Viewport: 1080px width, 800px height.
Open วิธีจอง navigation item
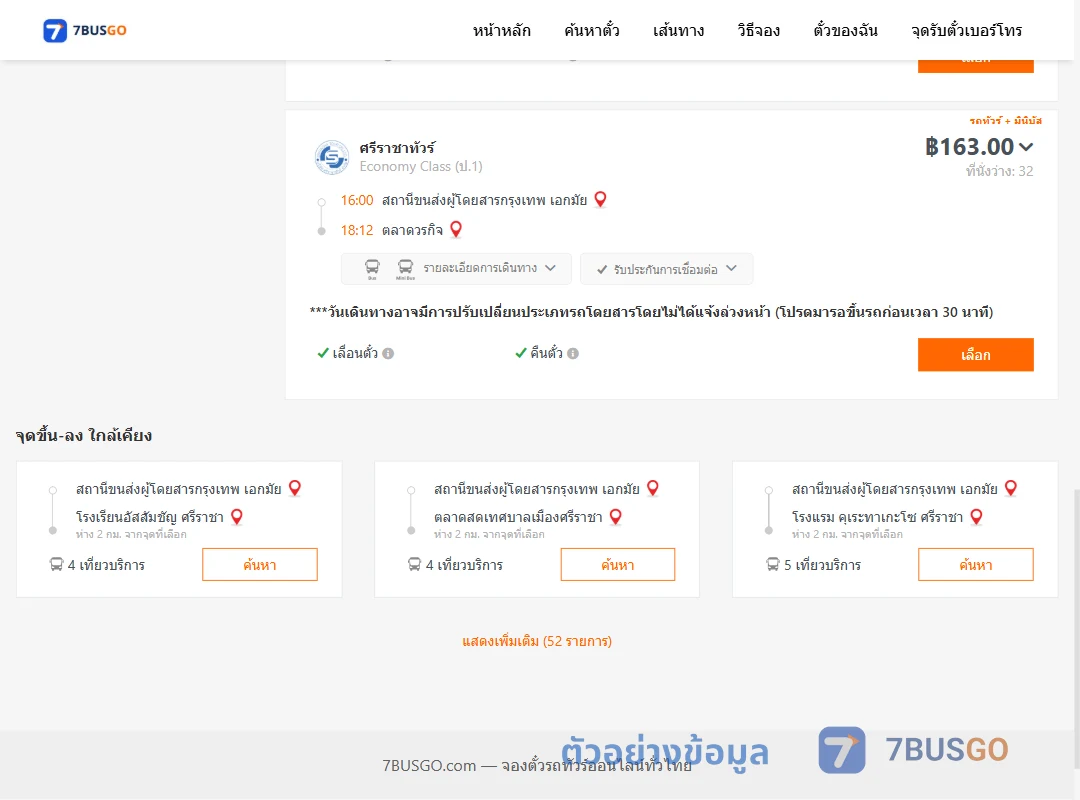point(758,30)
